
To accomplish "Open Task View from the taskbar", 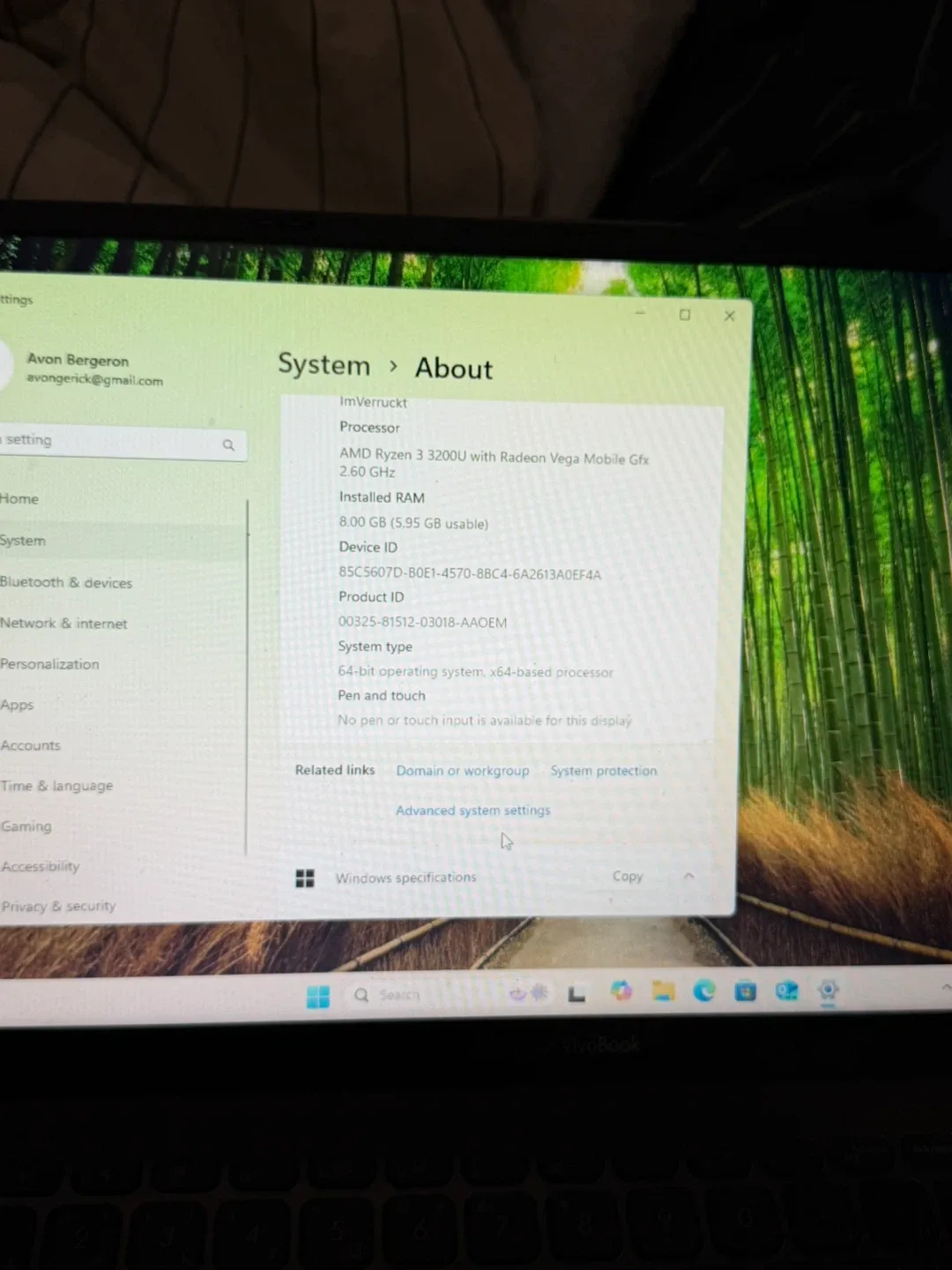I will pyautogui.click(x=577, y=992).
